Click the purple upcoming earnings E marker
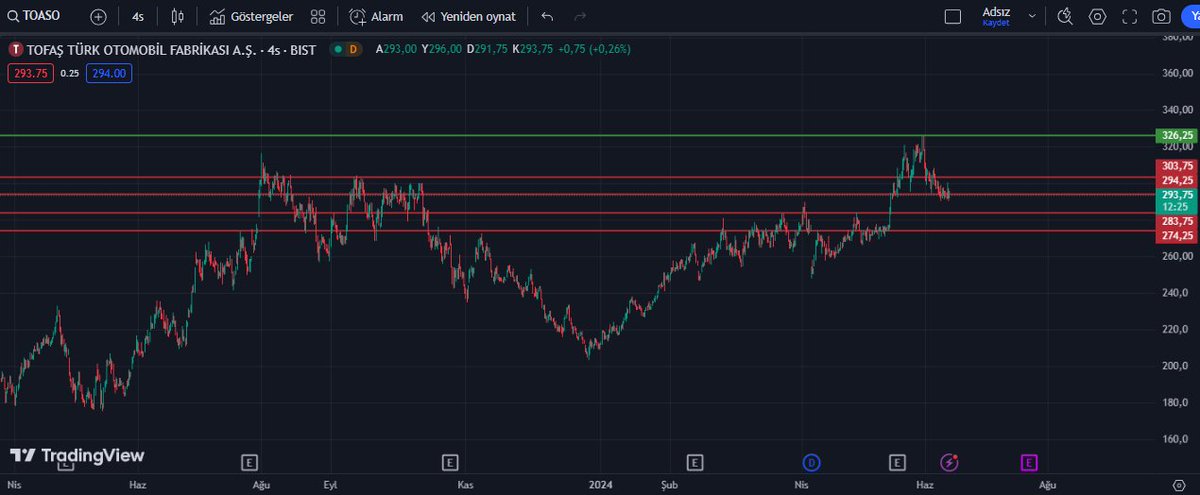The image size is (1200, 495). click(x=1028, y=462)
